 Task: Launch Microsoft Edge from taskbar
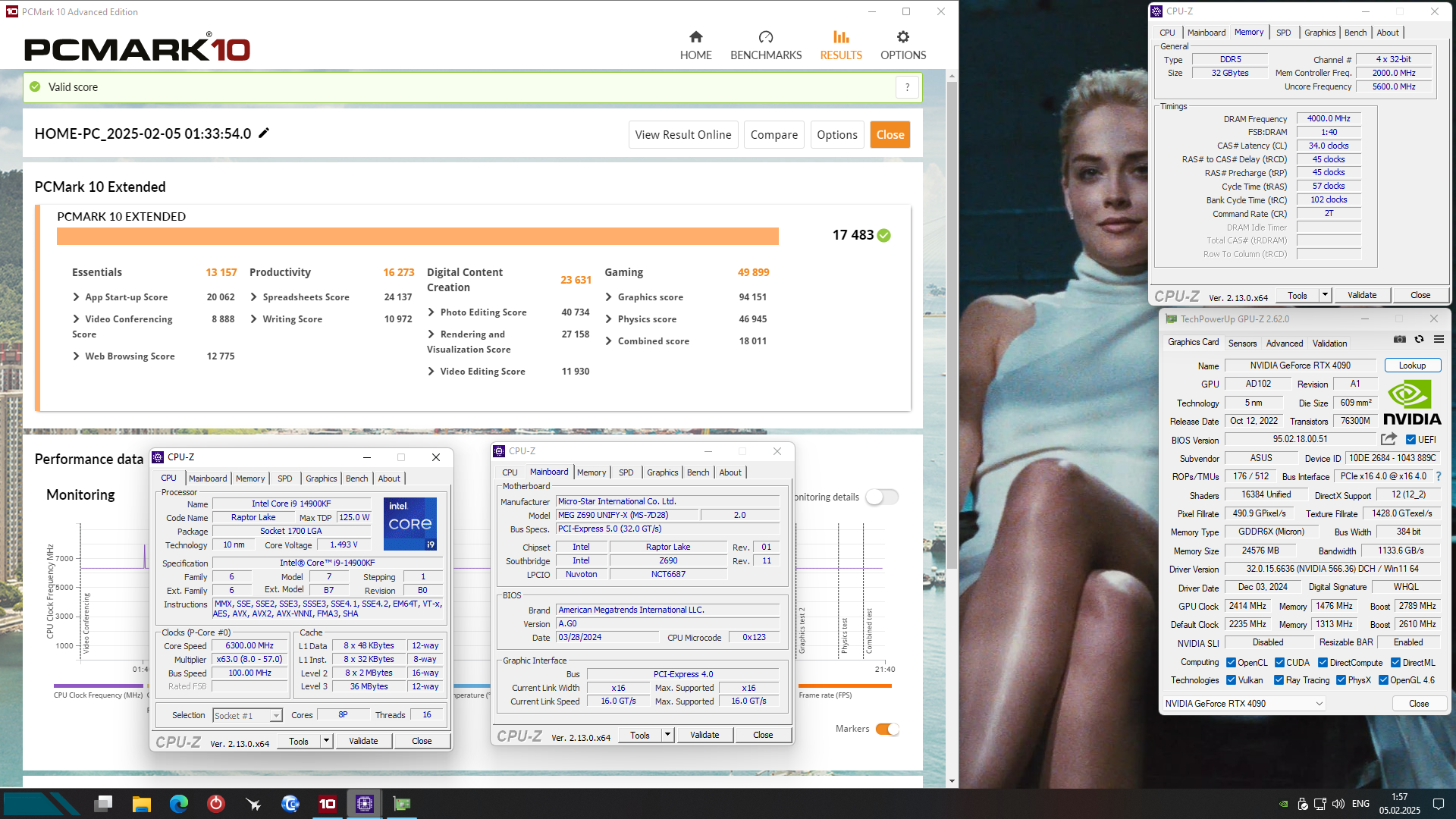tap(178, 803)
